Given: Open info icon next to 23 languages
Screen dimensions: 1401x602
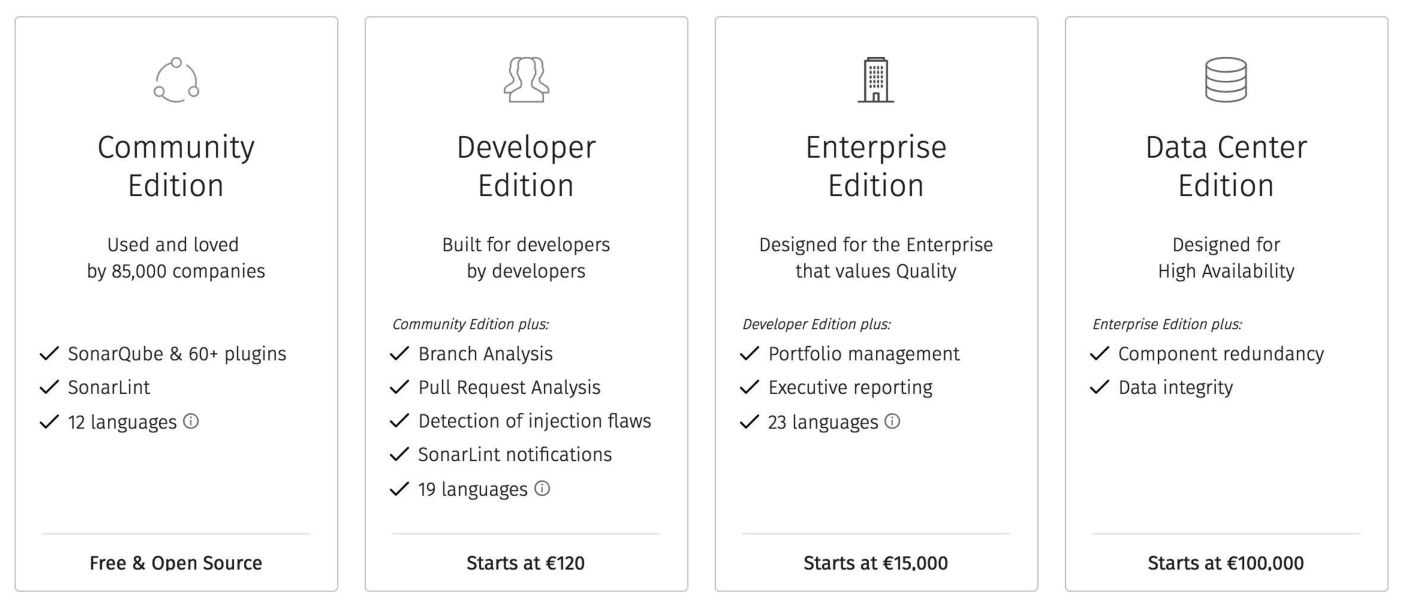Looking at the screenshot, I should pyautogui.click(x=892, y=421).
